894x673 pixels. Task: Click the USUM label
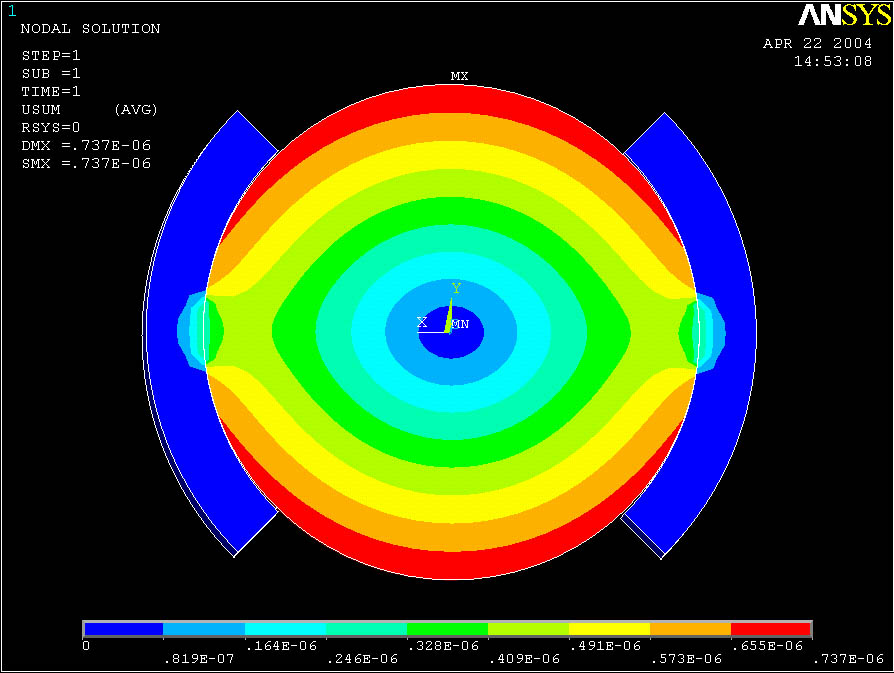(41, 110)
